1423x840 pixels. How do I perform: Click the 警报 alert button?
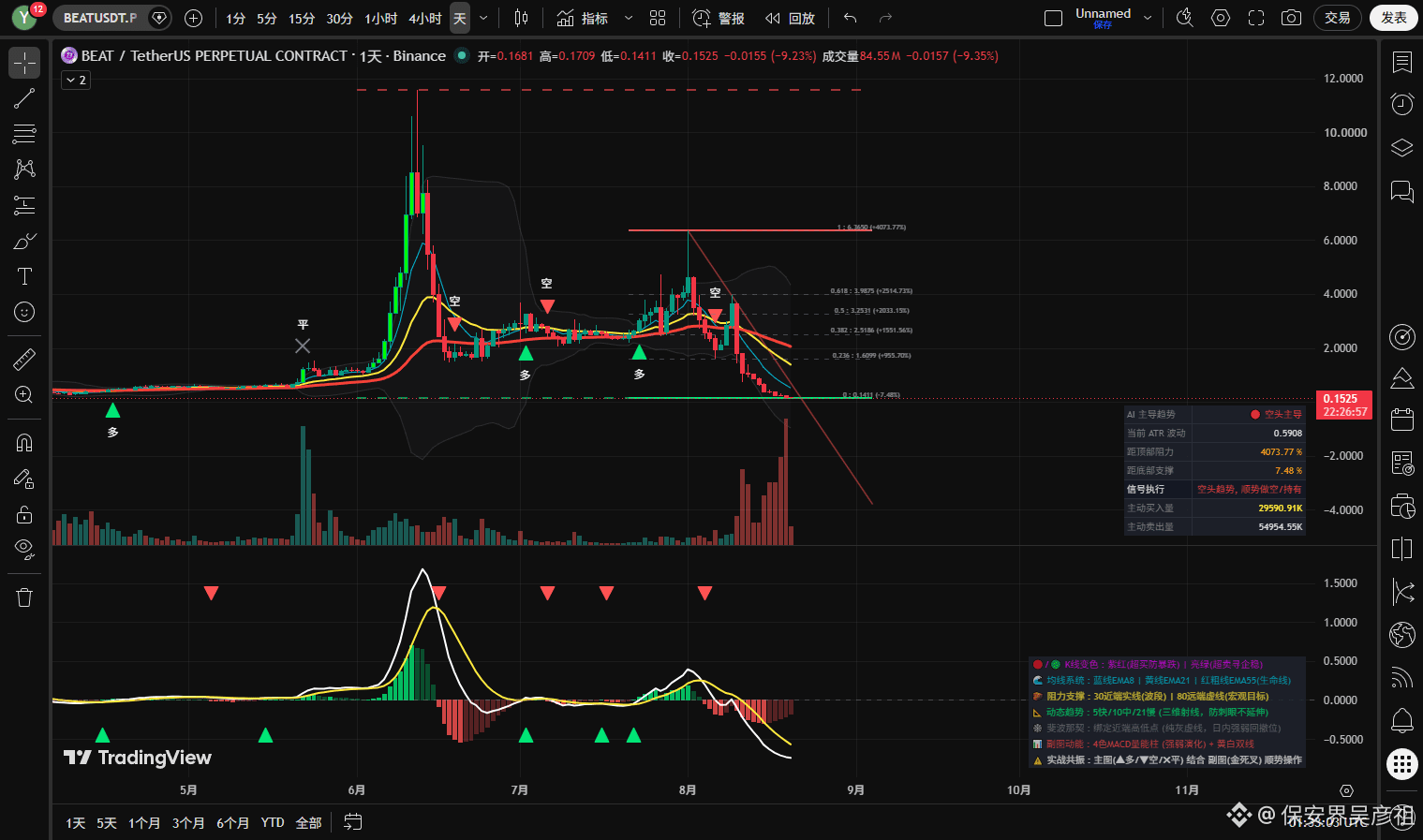pos(719,18)
